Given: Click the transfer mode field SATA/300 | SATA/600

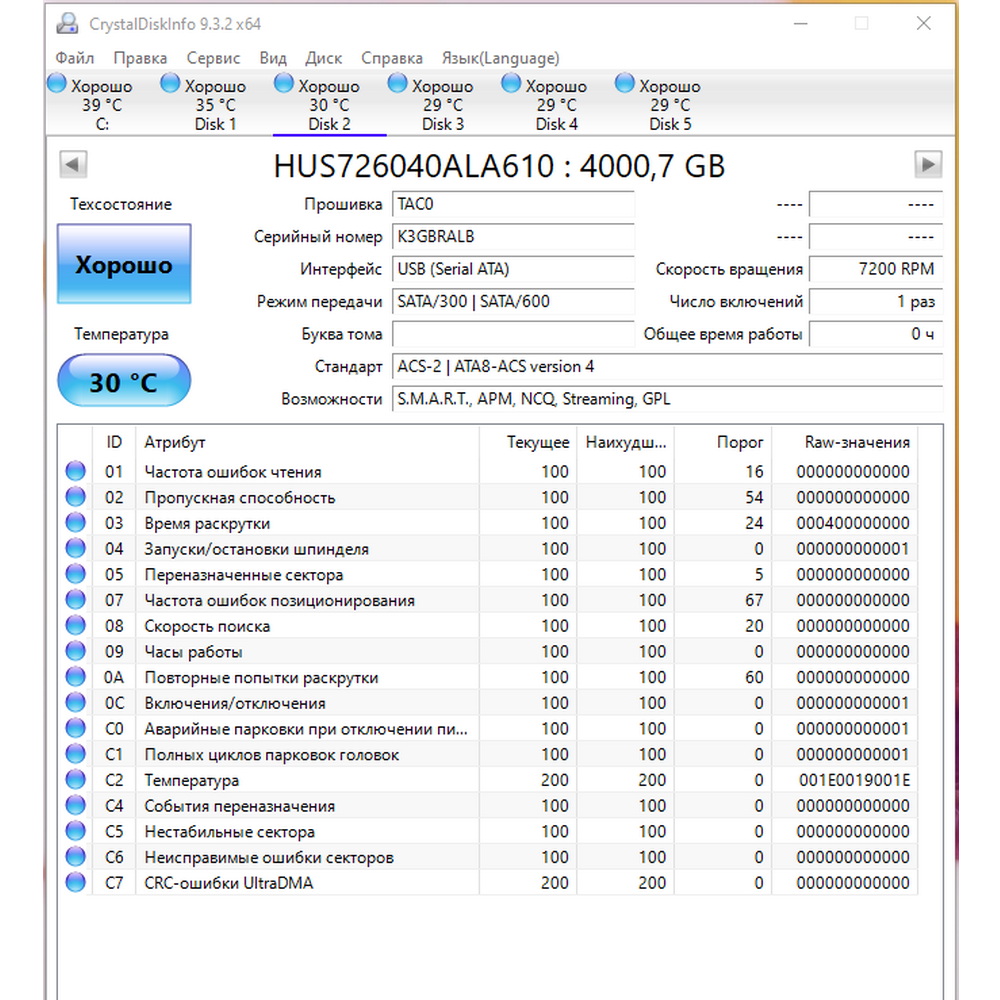Looking at the screenshot, I should tap(513, 302).
